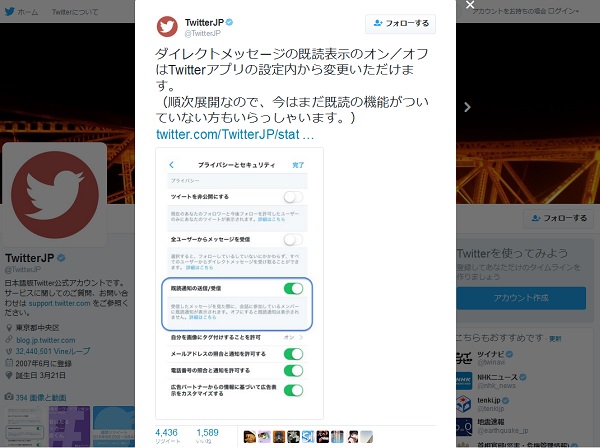Image resolution: width=600 pixels, height=448 pixels.
Task: Click the embedded privacy settings image
Action: 239,283
